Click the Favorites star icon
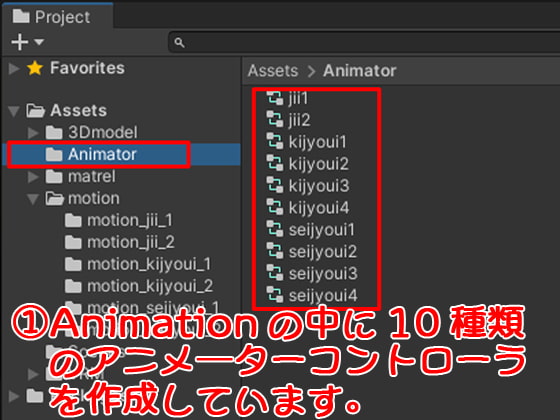The width and height of the screenshot is (560, 420). (x=35, y=68)
